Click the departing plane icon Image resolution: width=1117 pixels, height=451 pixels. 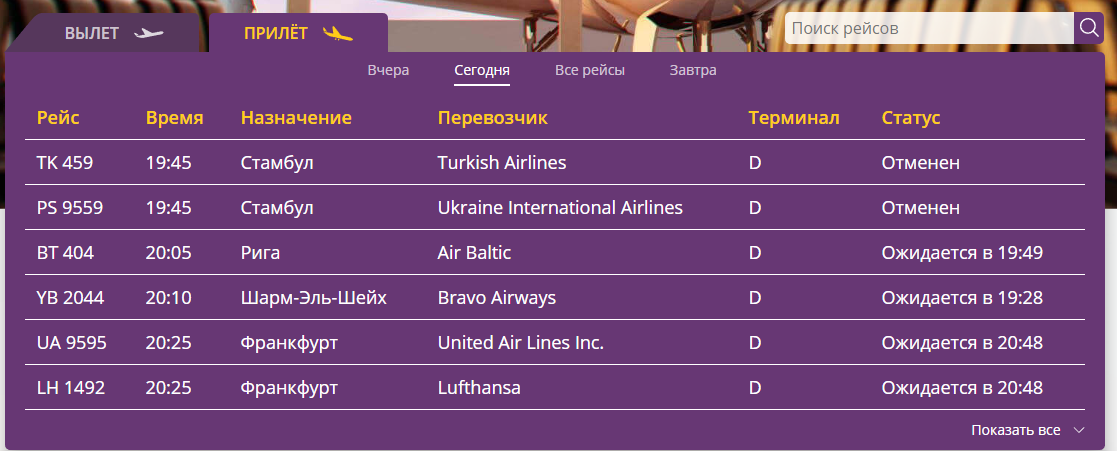pyautogui.click(x=148, y=34)
